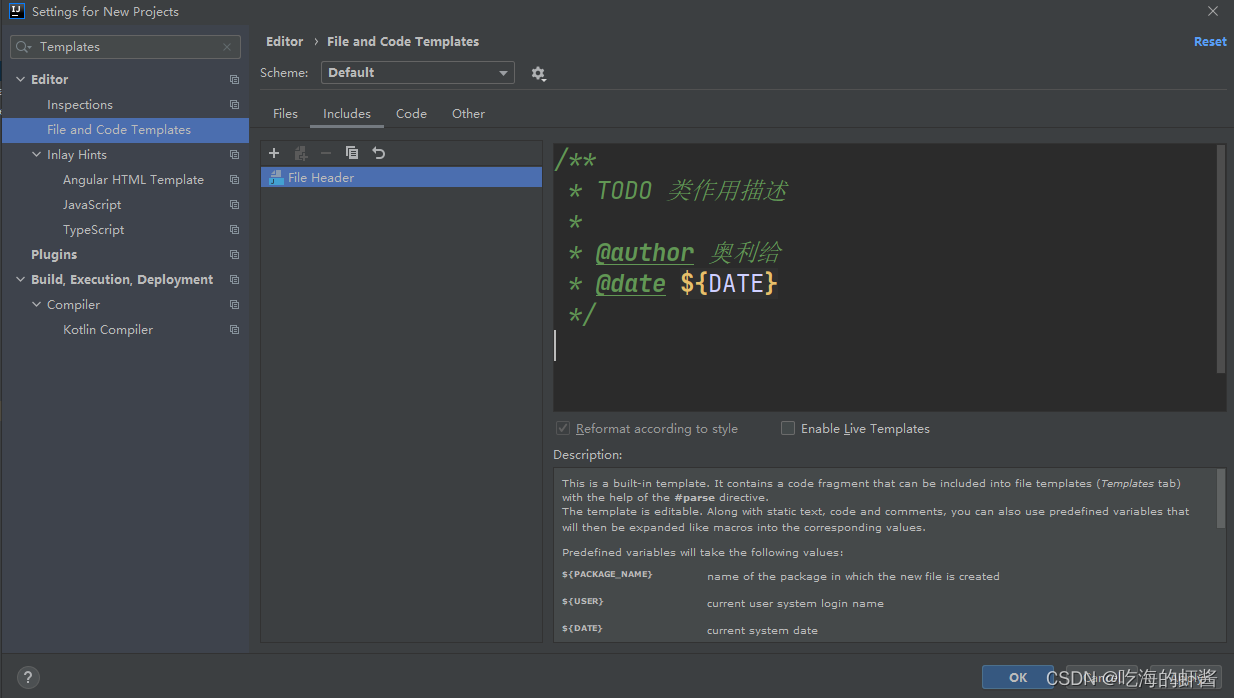Clear search text with the X icon
The image size is (1234, 698).
228,47
